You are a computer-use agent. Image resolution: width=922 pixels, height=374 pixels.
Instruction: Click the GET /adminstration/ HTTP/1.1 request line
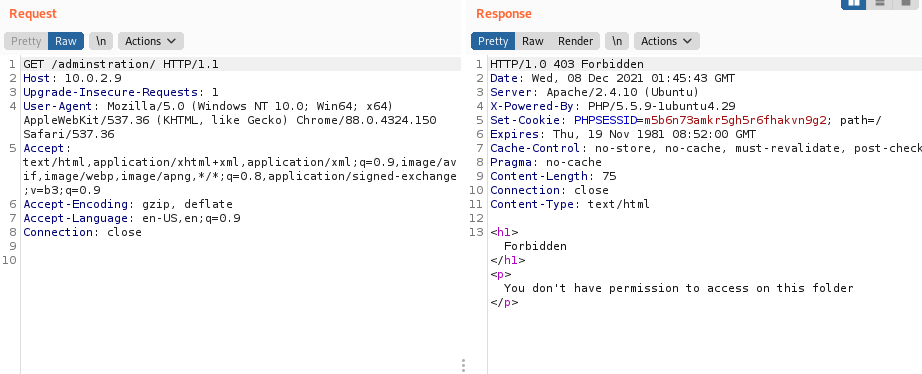[x=121, y=64]
